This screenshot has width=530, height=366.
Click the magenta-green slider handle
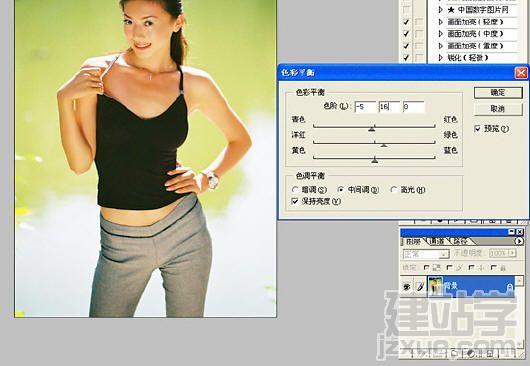(x=383, y=145)
